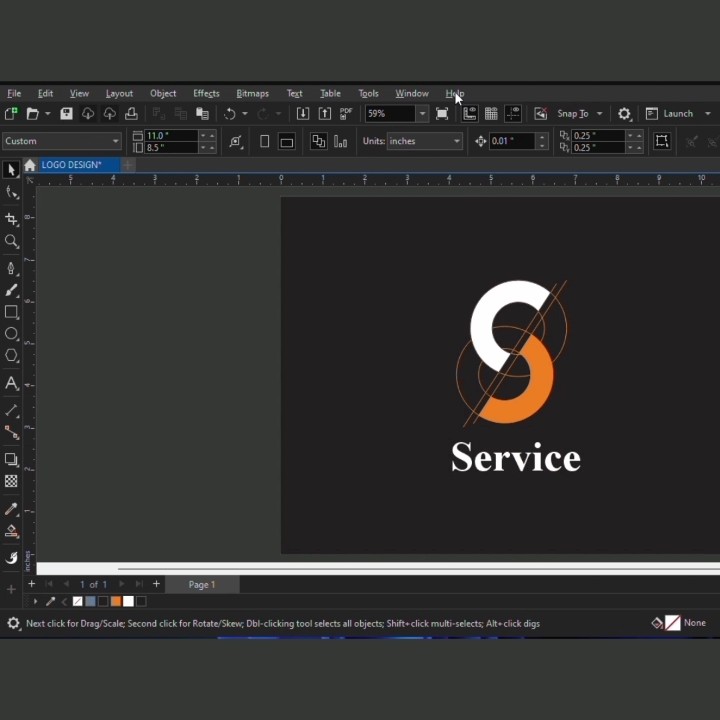720x720 pixels.
Task: Toggle Show Guidelines button
Action: click(512, 113)
